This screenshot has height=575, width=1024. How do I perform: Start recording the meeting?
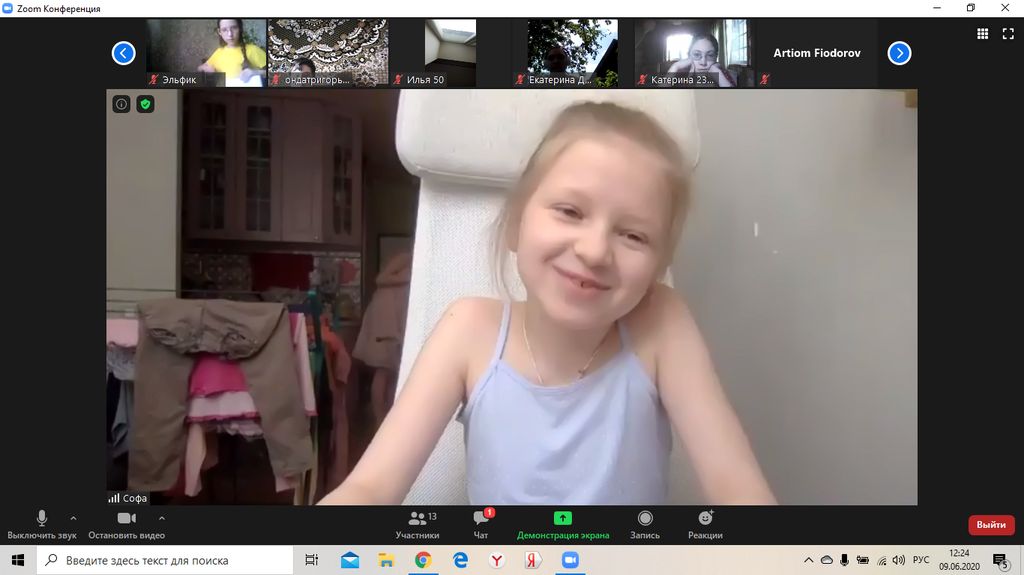pos(645,519)
